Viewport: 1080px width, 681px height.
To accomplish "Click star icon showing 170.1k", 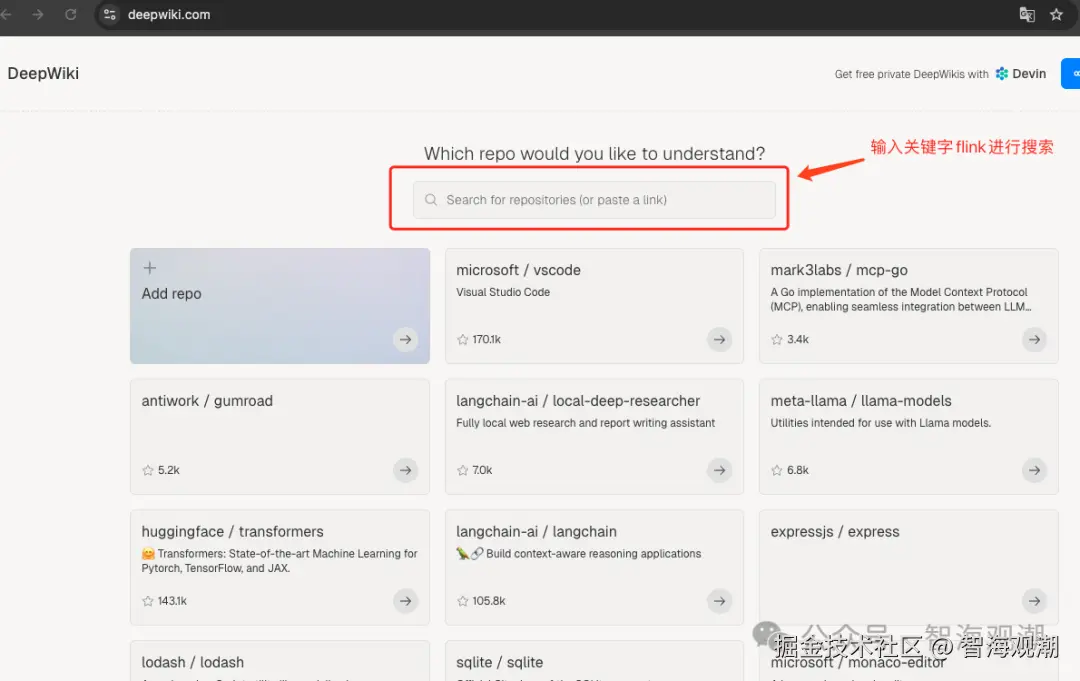I will coord(462,339).
